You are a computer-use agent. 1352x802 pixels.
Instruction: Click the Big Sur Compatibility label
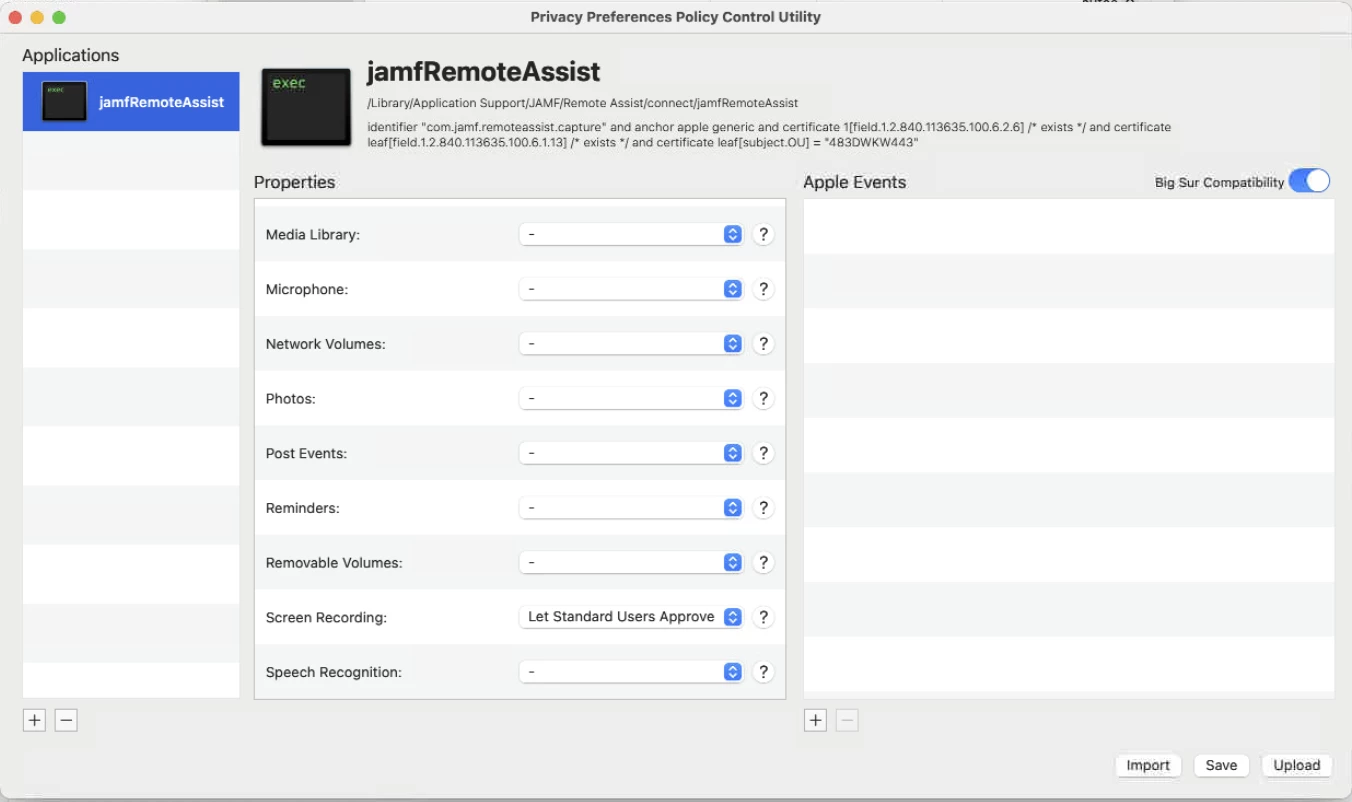tap(1219, 183)
